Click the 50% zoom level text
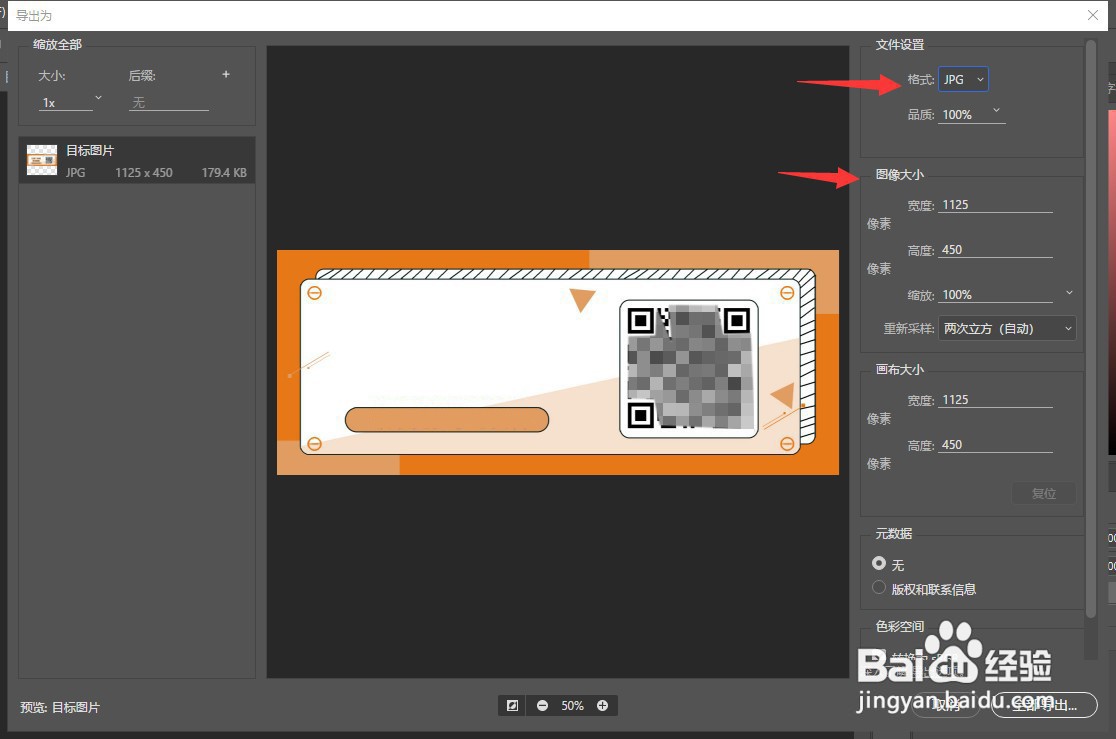Viewport: 1116px width, 739px height. (x=572, y=706)
